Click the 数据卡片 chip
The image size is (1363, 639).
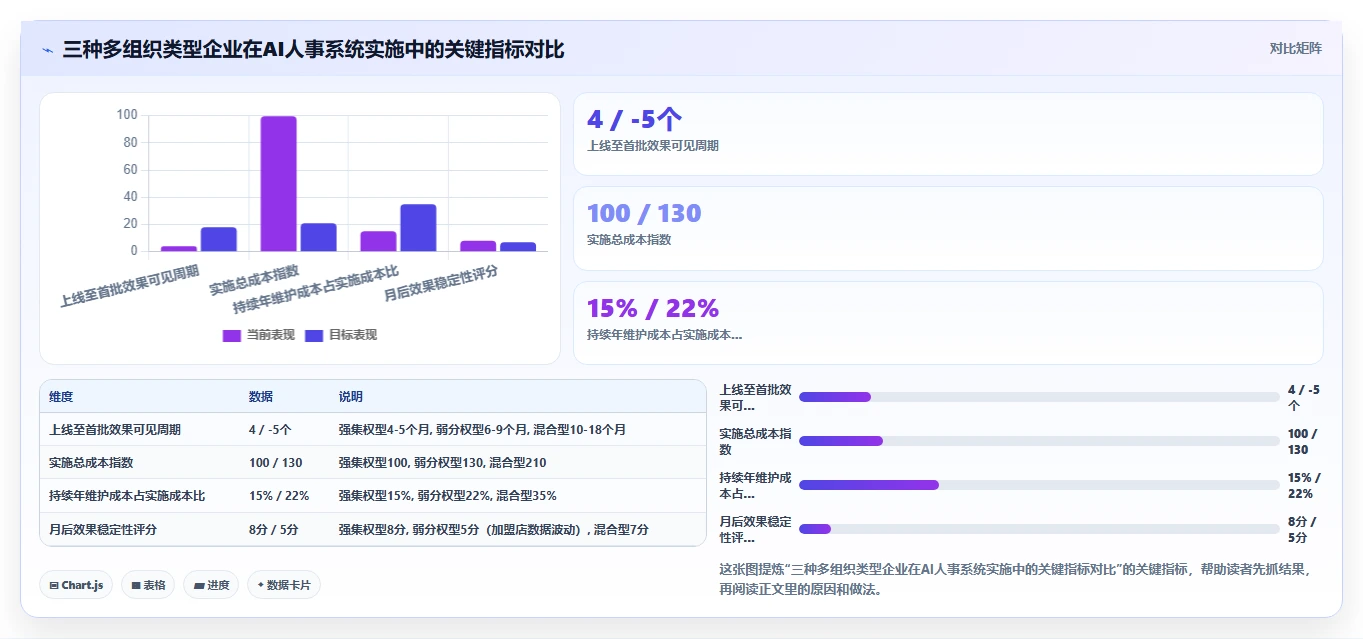(x=284, y=585)
